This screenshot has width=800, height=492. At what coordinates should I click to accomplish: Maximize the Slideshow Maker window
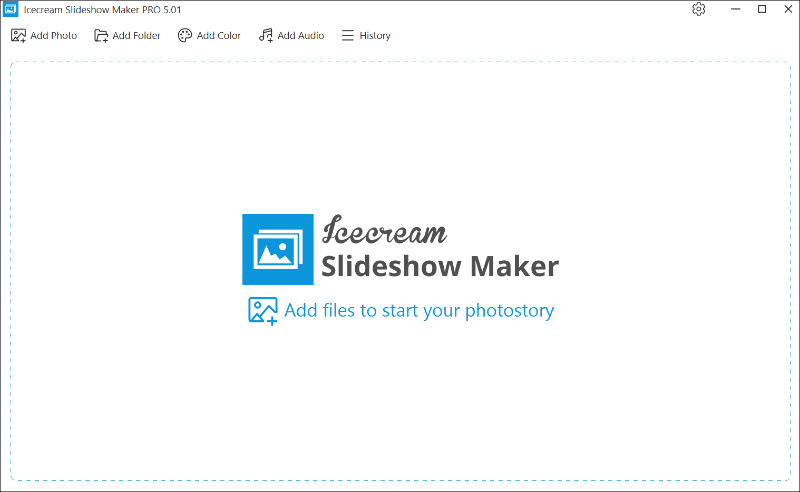(762, 9)
